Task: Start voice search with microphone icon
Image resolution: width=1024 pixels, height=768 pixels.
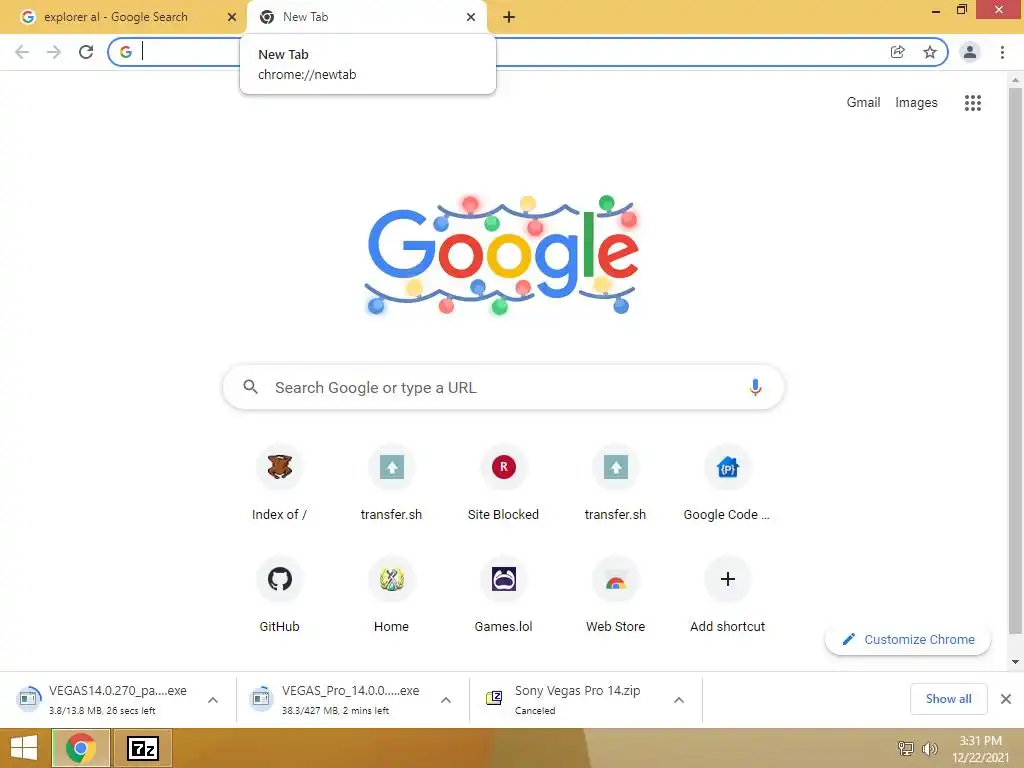Action: click(x=755, y=387)
